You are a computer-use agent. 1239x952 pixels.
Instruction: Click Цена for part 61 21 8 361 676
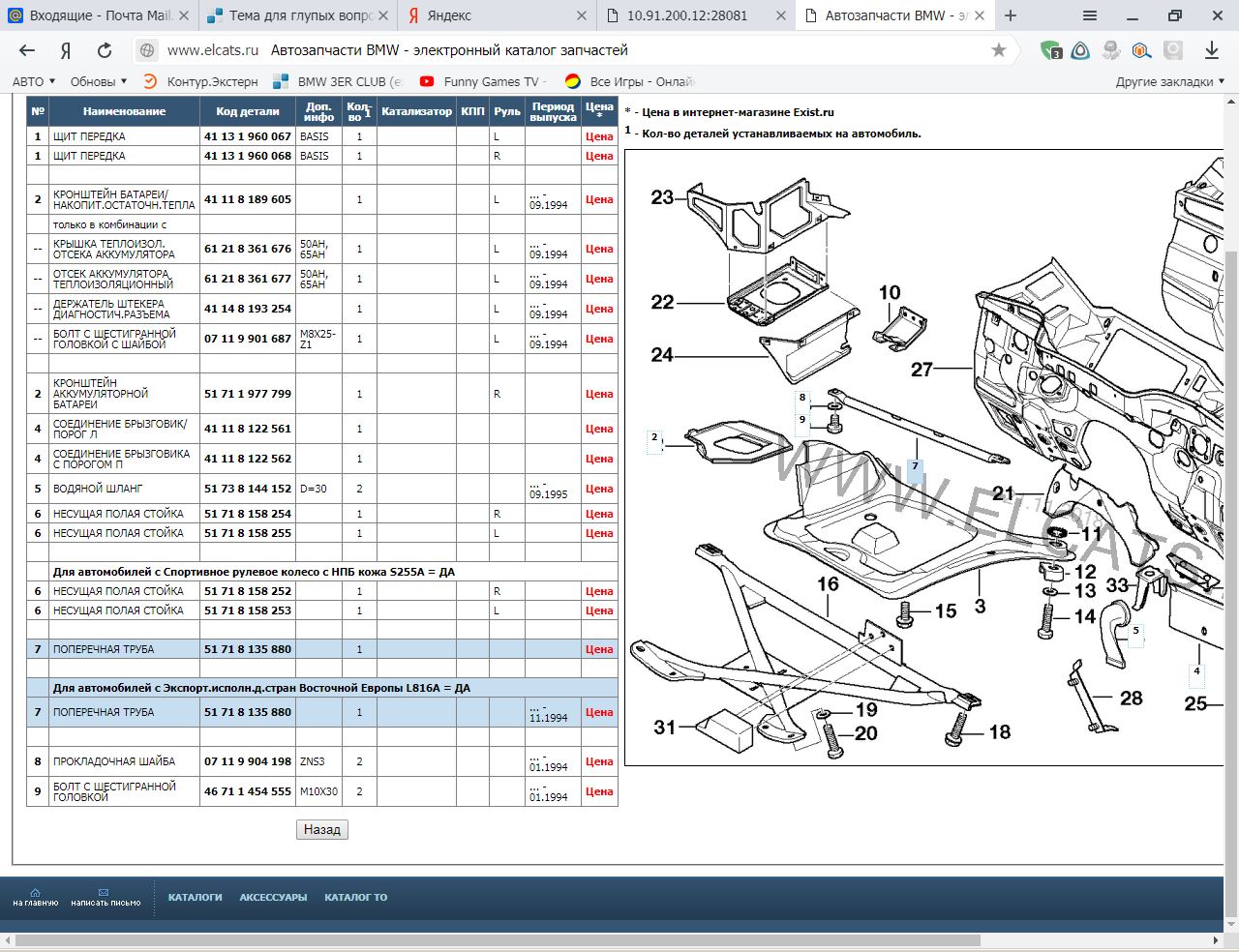(599, 249)
